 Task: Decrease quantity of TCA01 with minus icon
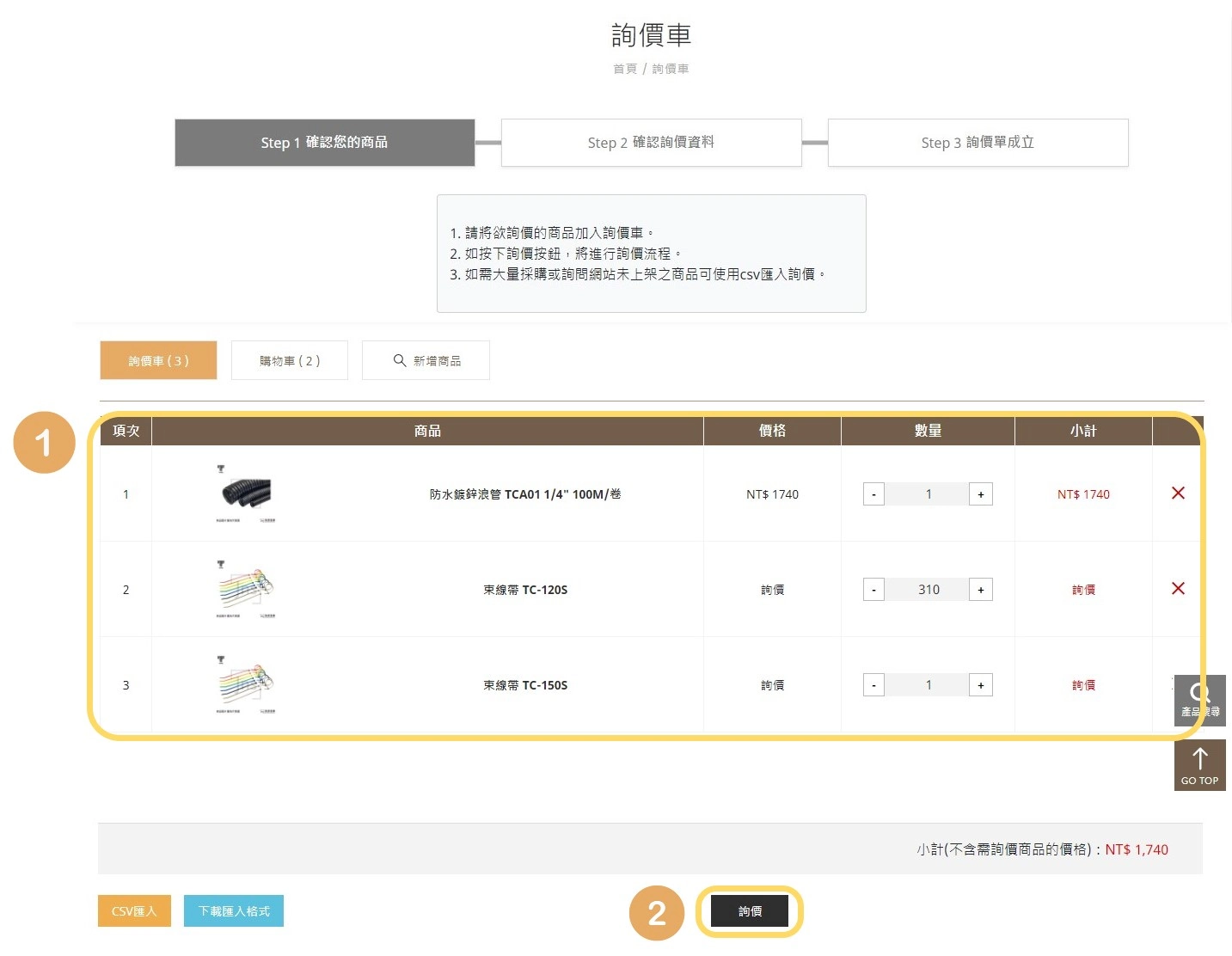(x=873, y=493)
